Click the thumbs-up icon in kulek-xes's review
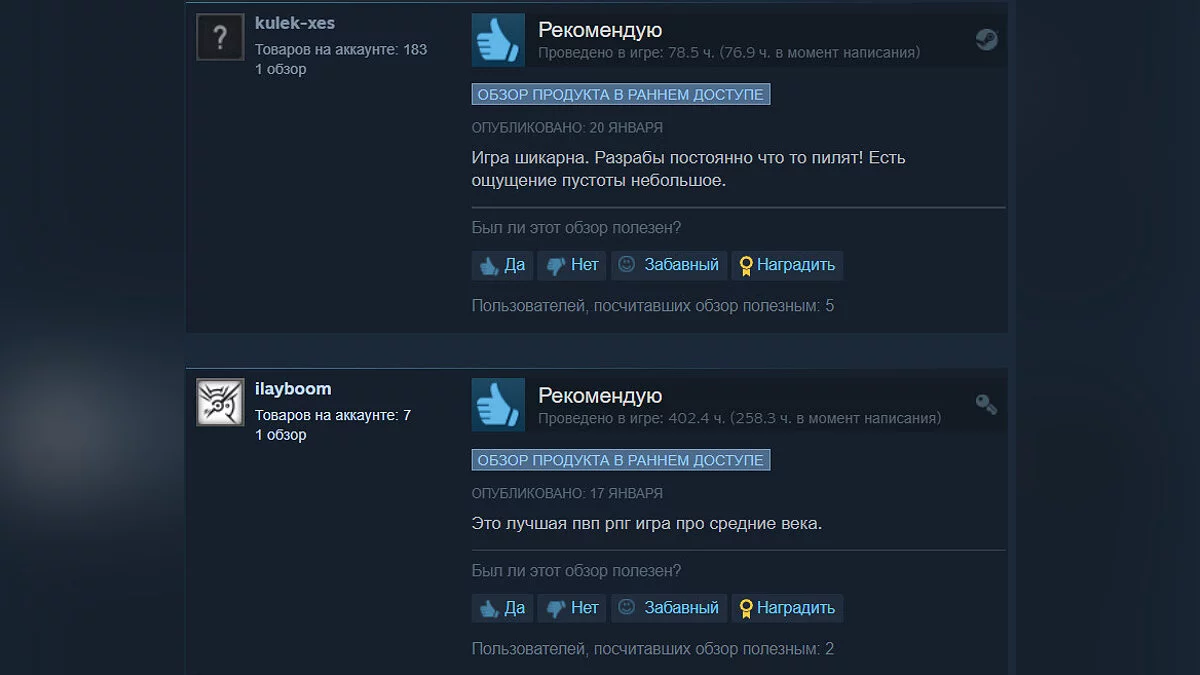 point(498,40)
